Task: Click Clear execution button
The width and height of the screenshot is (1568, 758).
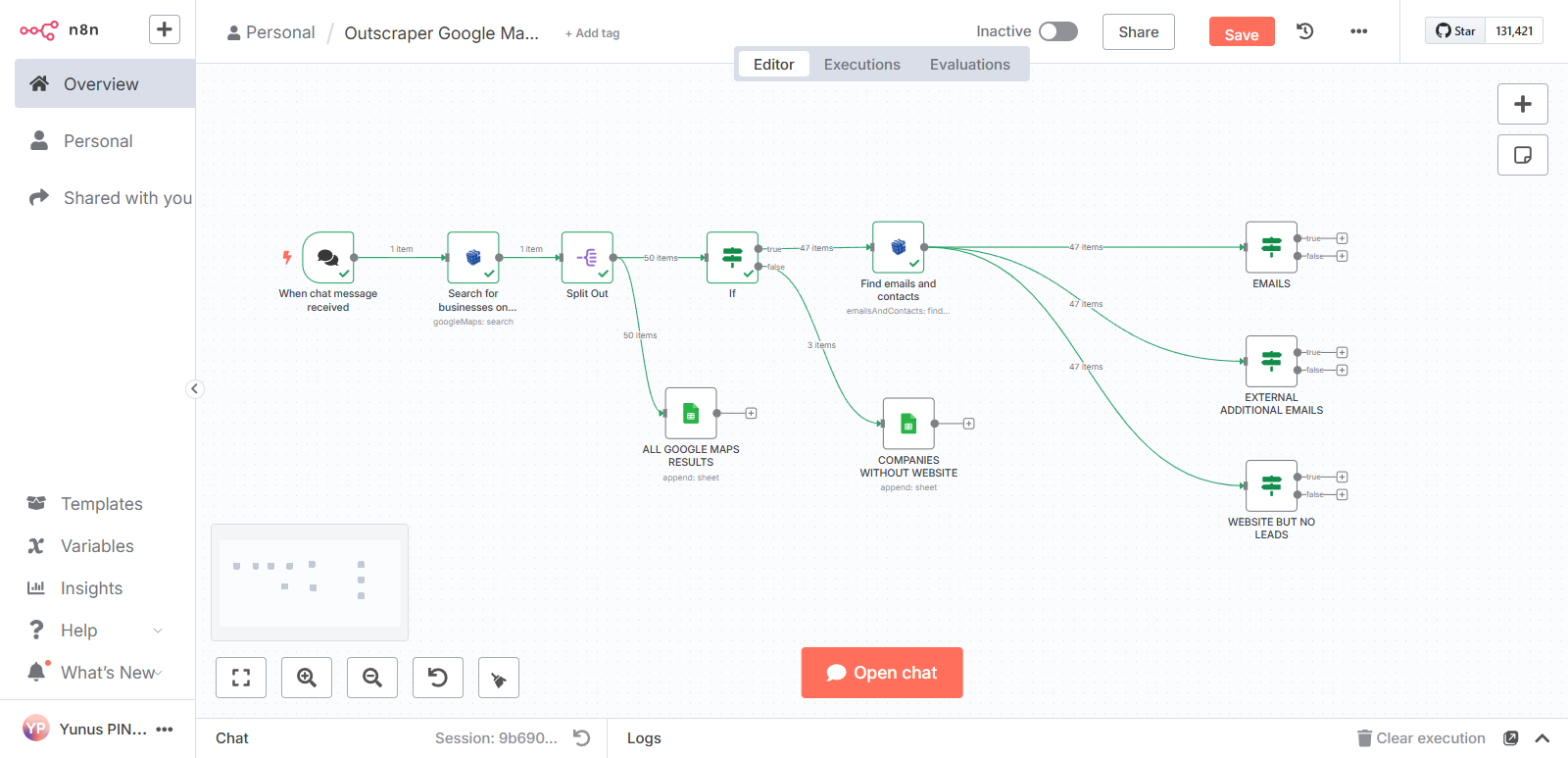Action: [x=1421, y=738]
